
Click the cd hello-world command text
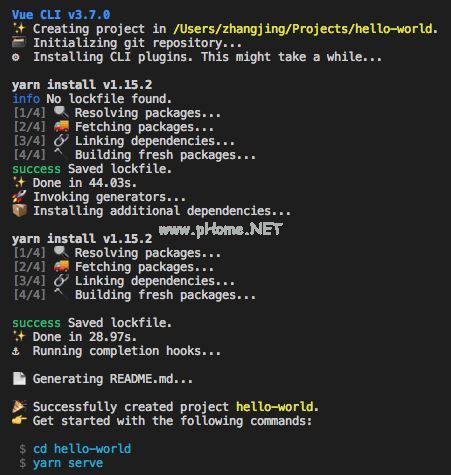[82, 449]
